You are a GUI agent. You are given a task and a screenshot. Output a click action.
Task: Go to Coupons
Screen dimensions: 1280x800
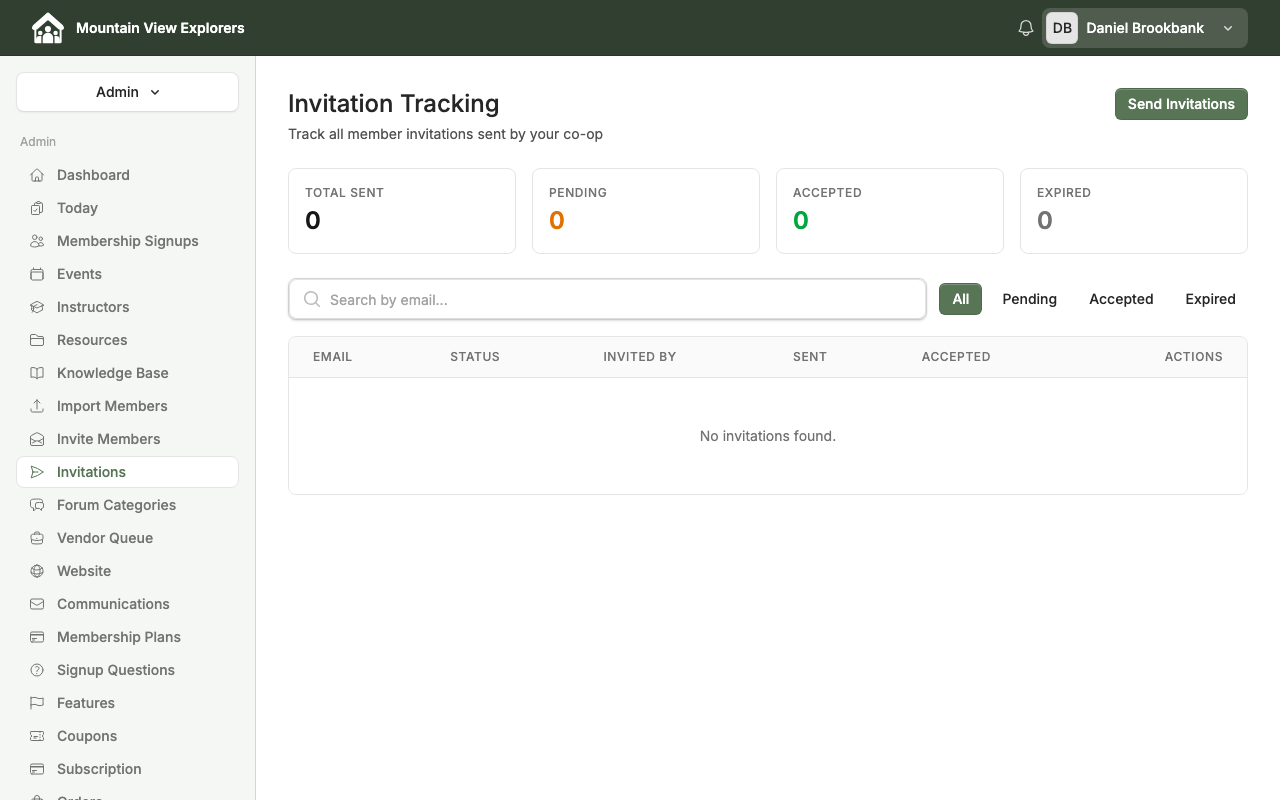[127, 736]
